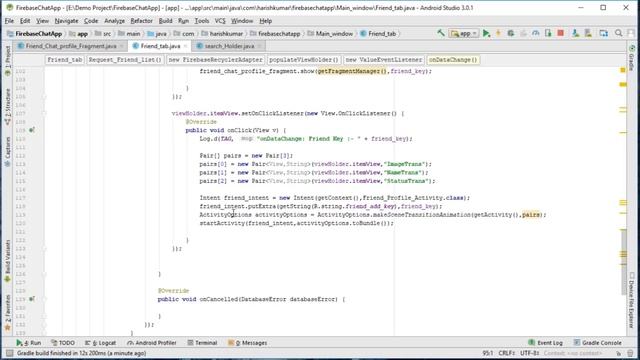
Task: Run the app with green play icon
Action: point(486,33)
